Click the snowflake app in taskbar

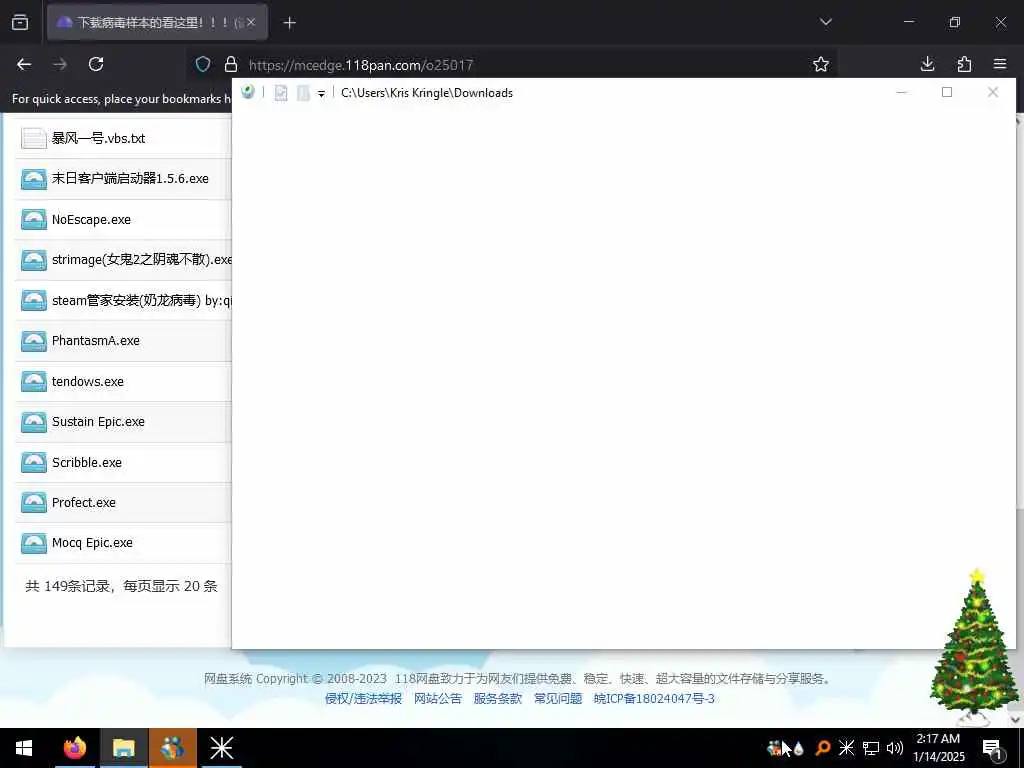coord(221,748)
